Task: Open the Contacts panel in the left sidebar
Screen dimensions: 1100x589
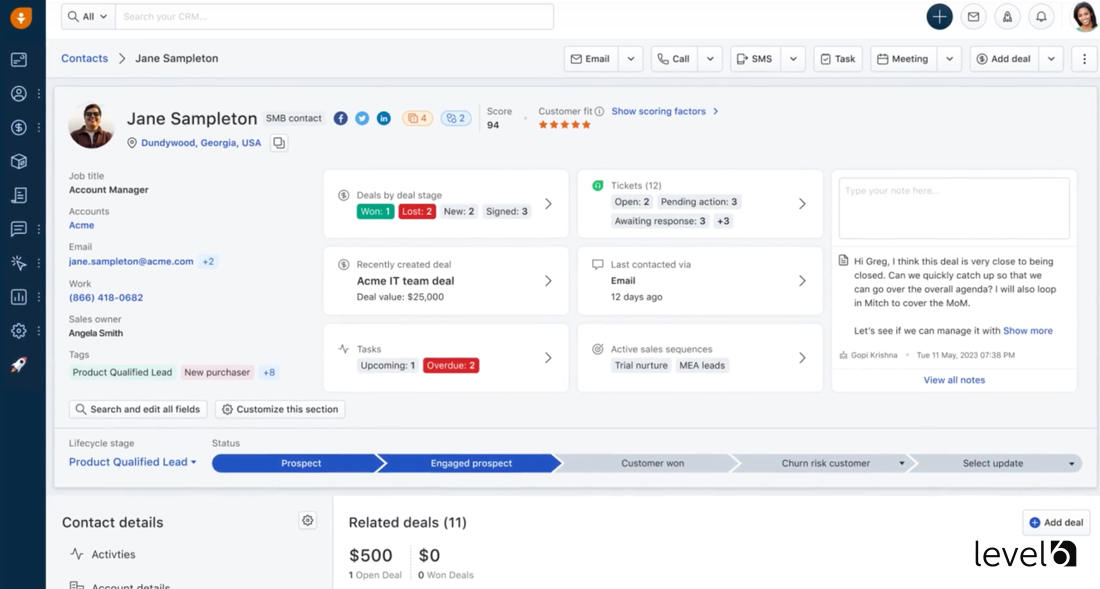Action: pyautogui.click(x=21, y=94)
